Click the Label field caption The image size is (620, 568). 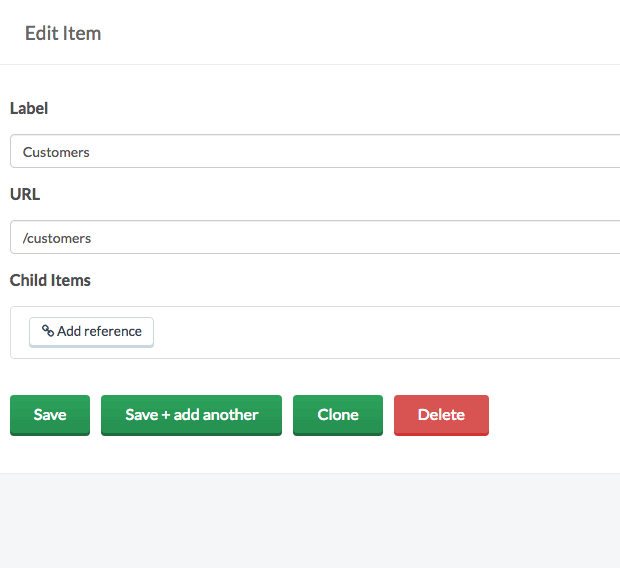tap(29, 108)
